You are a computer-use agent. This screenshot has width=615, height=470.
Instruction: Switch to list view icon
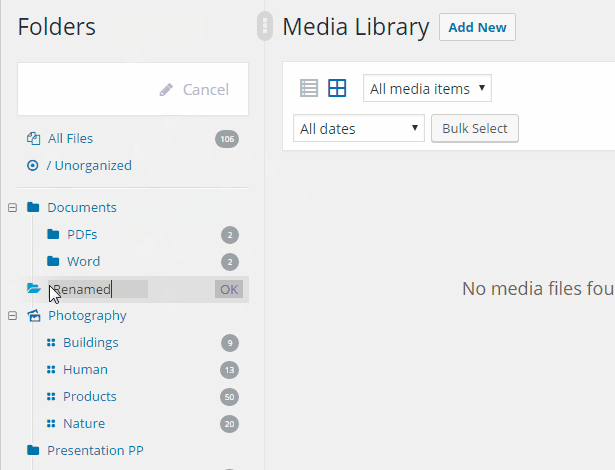pos(309,88)
